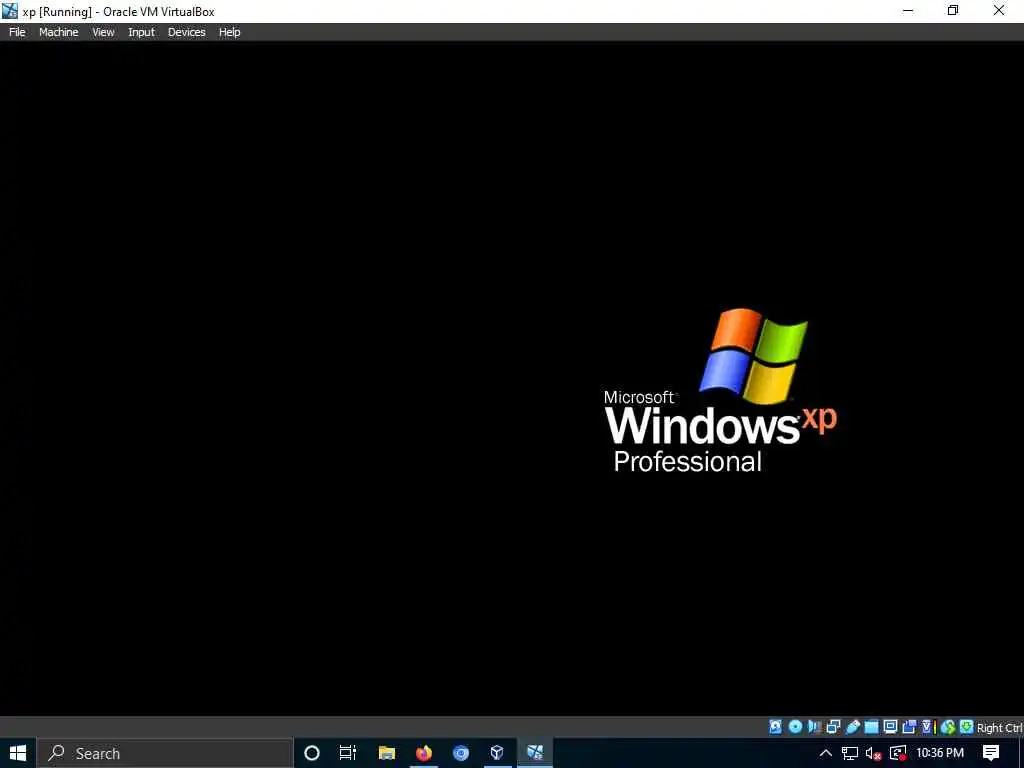Viewport: 1024px width, 768px height.
Task: Close the xp VirtualBox window
Action: 999,11
